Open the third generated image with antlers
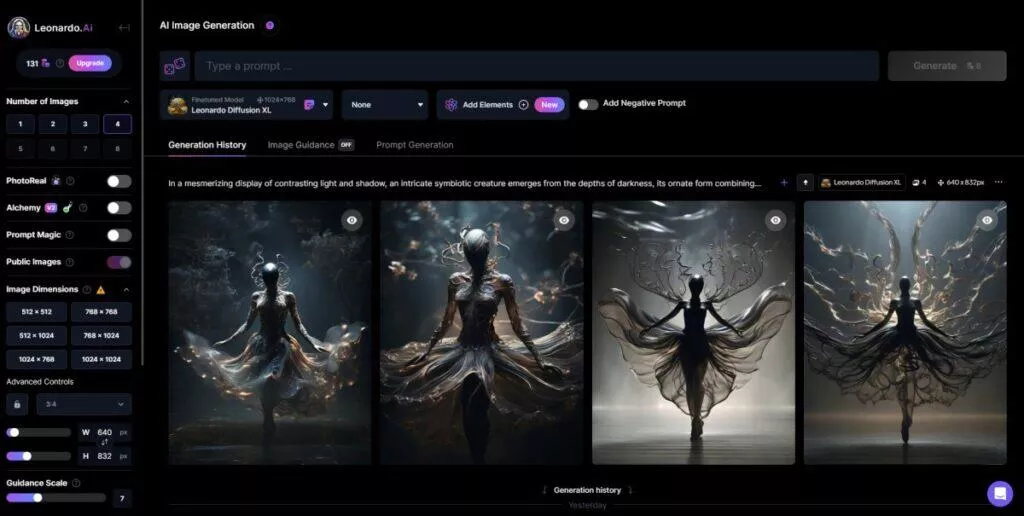1024x516 pixels. (694, 332)
